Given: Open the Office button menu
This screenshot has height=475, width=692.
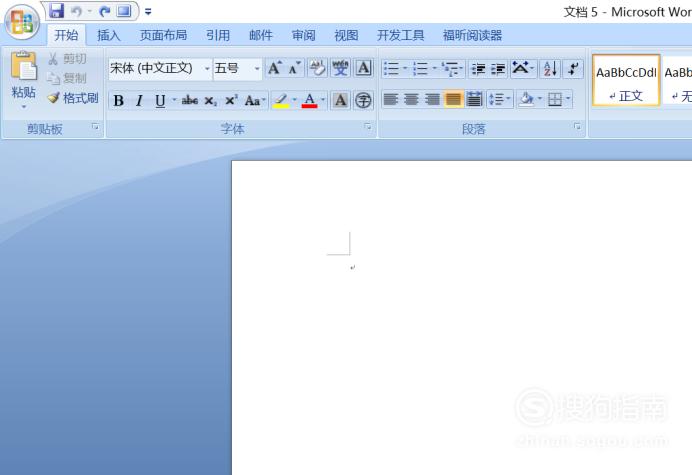Looking at the screenshot, I should (x=21, y=21).
